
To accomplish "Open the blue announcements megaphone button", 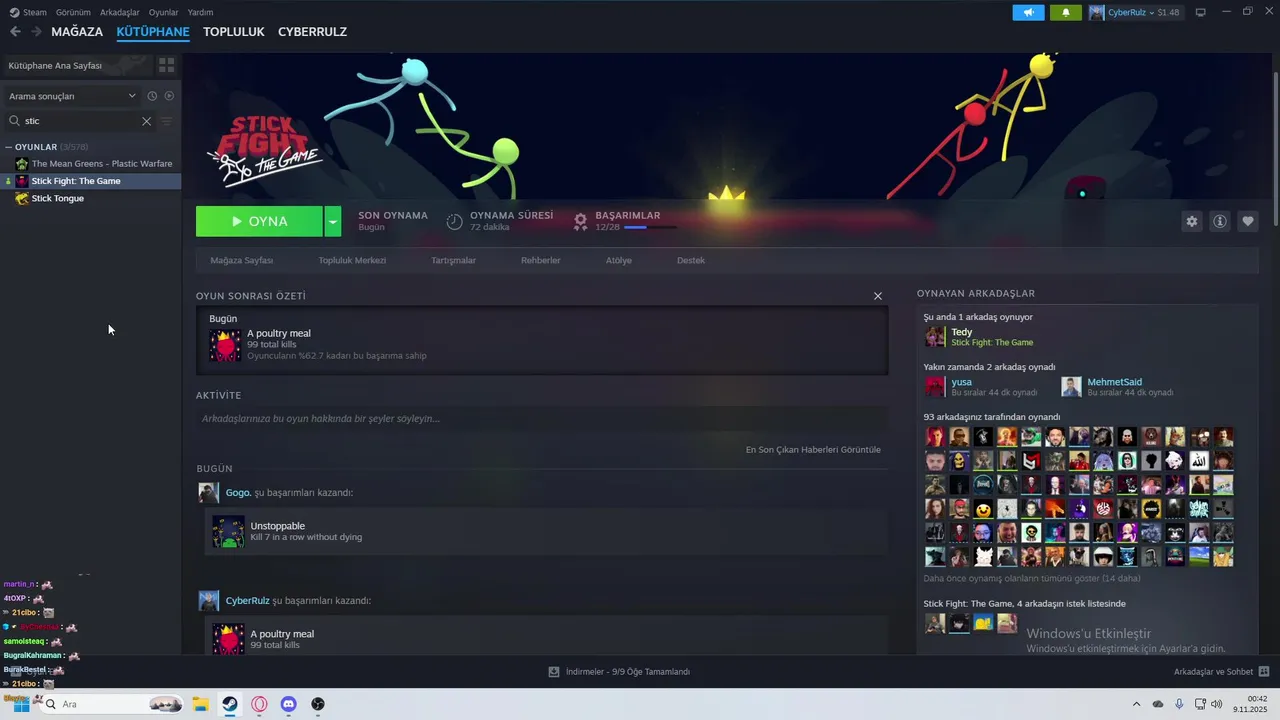I will click(x=1028, y=12).
